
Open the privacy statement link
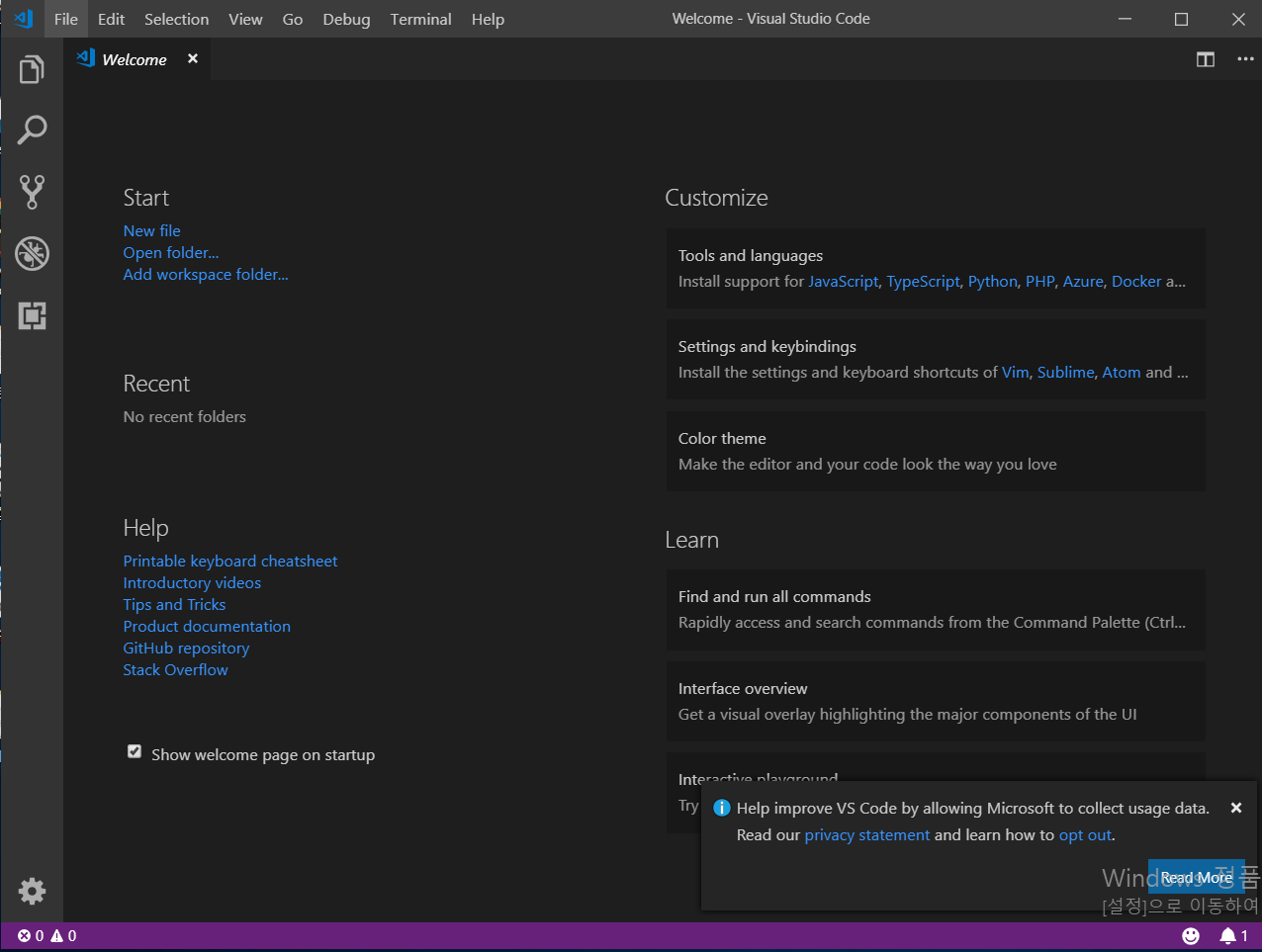(867, 834)
